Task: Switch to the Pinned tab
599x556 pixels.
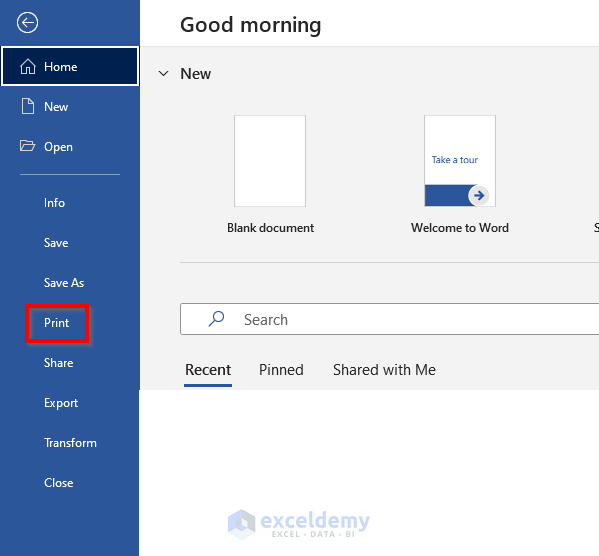Action: pyautogui.click(x=281, y=370)
